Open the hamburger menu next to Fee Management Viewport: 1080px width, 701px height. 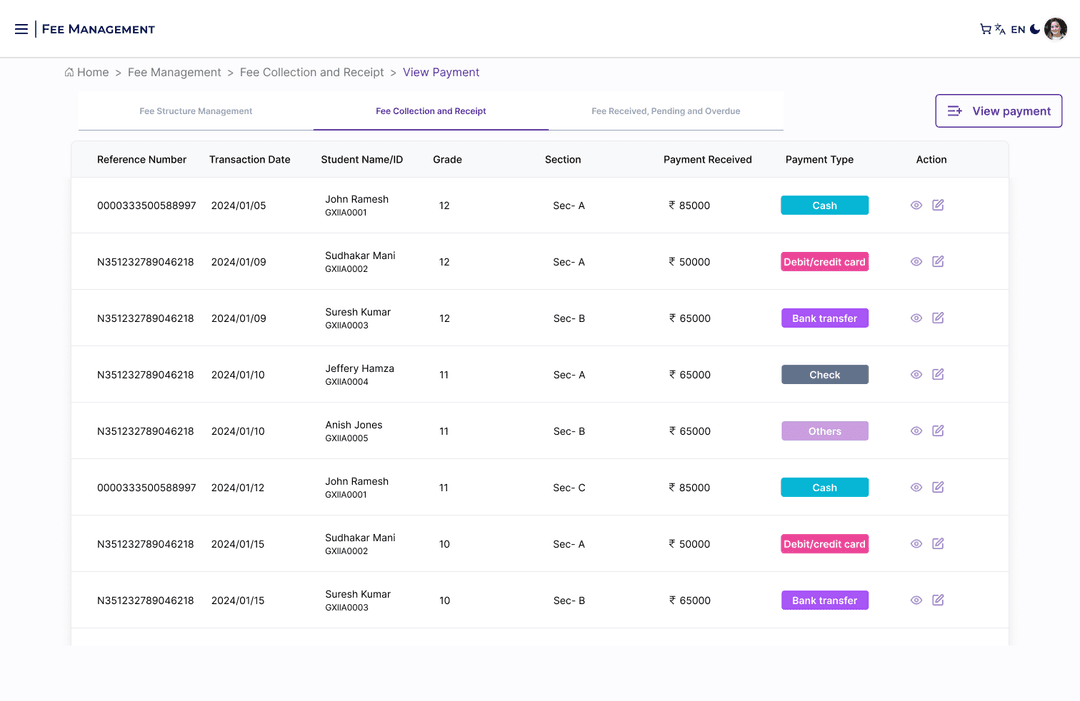(x=21, y=29)
